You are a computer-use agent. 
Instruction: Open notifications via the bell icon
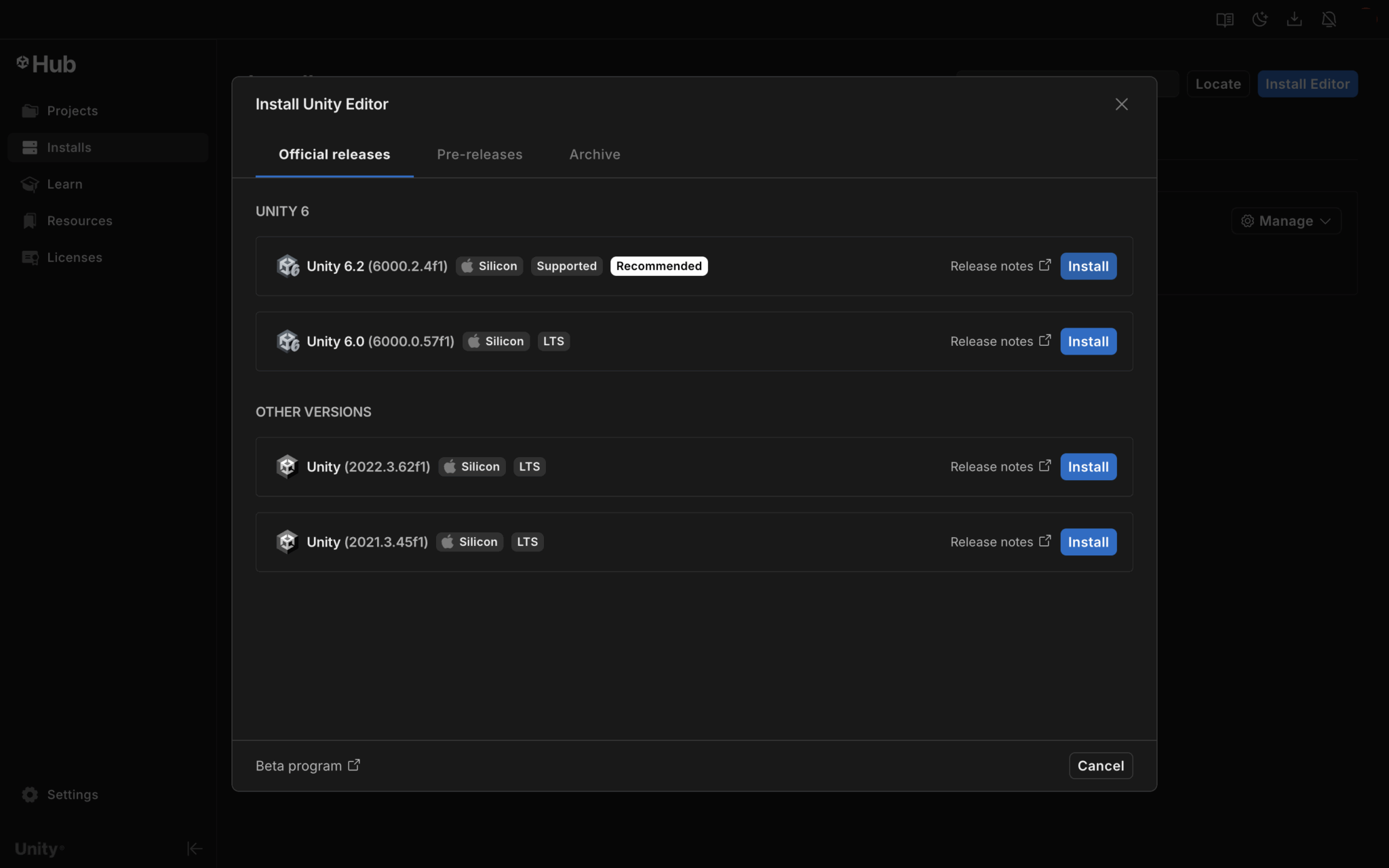coord(1329,19)
